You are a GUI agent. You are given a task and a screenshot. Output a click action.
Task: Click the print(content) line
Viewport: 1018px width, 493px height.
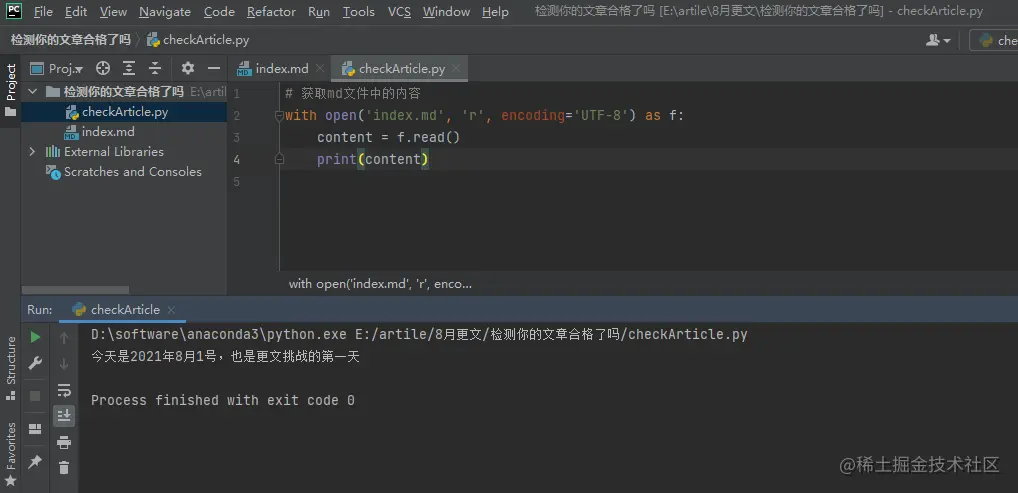(373, 159)
